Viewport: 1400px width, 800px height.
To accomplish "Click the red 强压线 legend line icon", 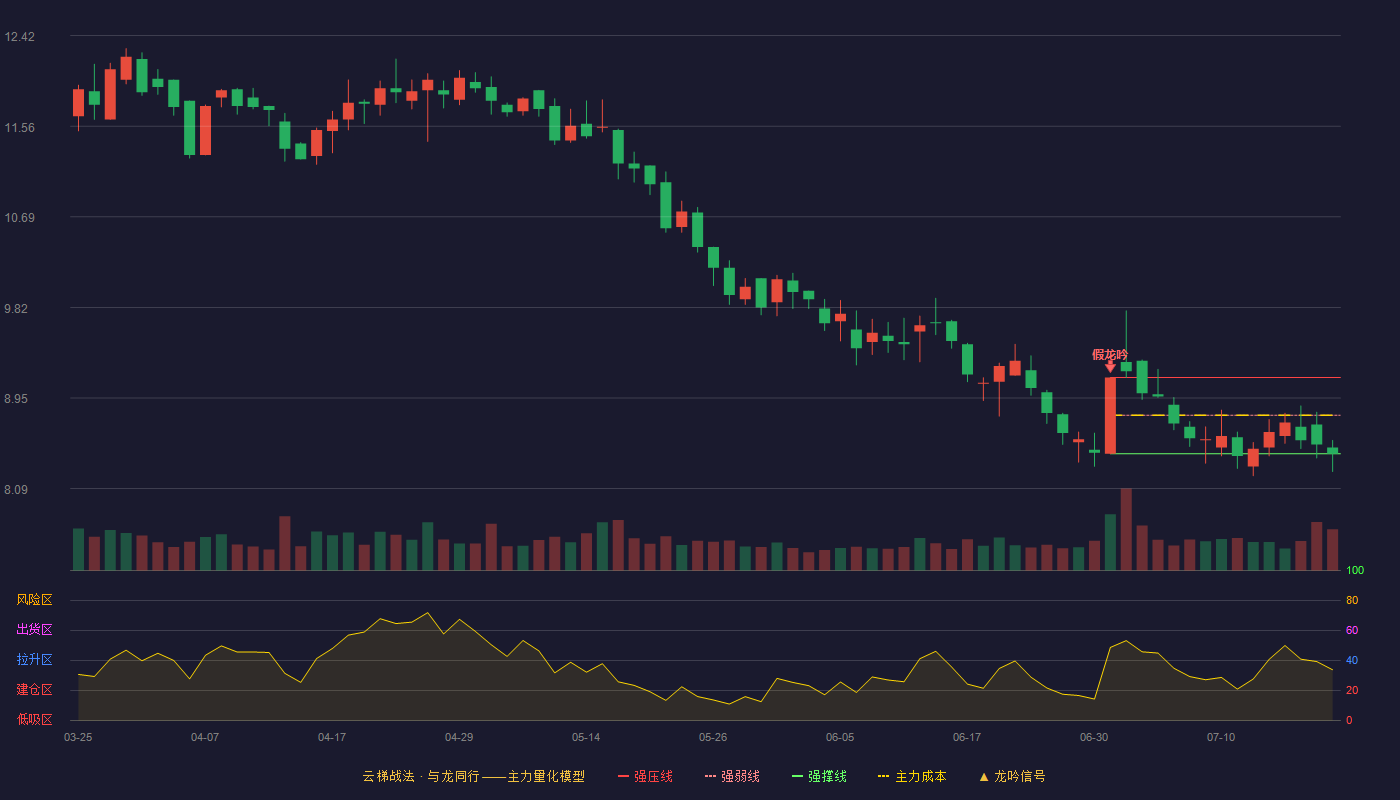I will point(623,776).
